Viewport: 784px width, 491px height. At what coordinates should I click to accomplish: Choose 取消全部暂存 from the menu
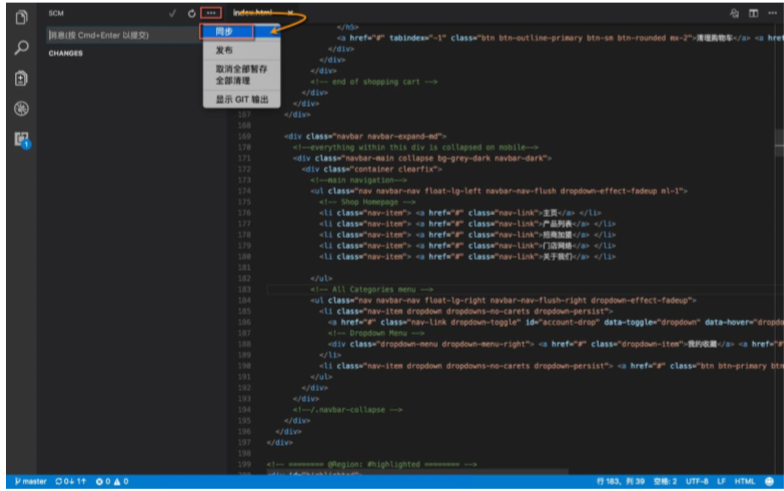pyautogui.click(x=241, y=69)
